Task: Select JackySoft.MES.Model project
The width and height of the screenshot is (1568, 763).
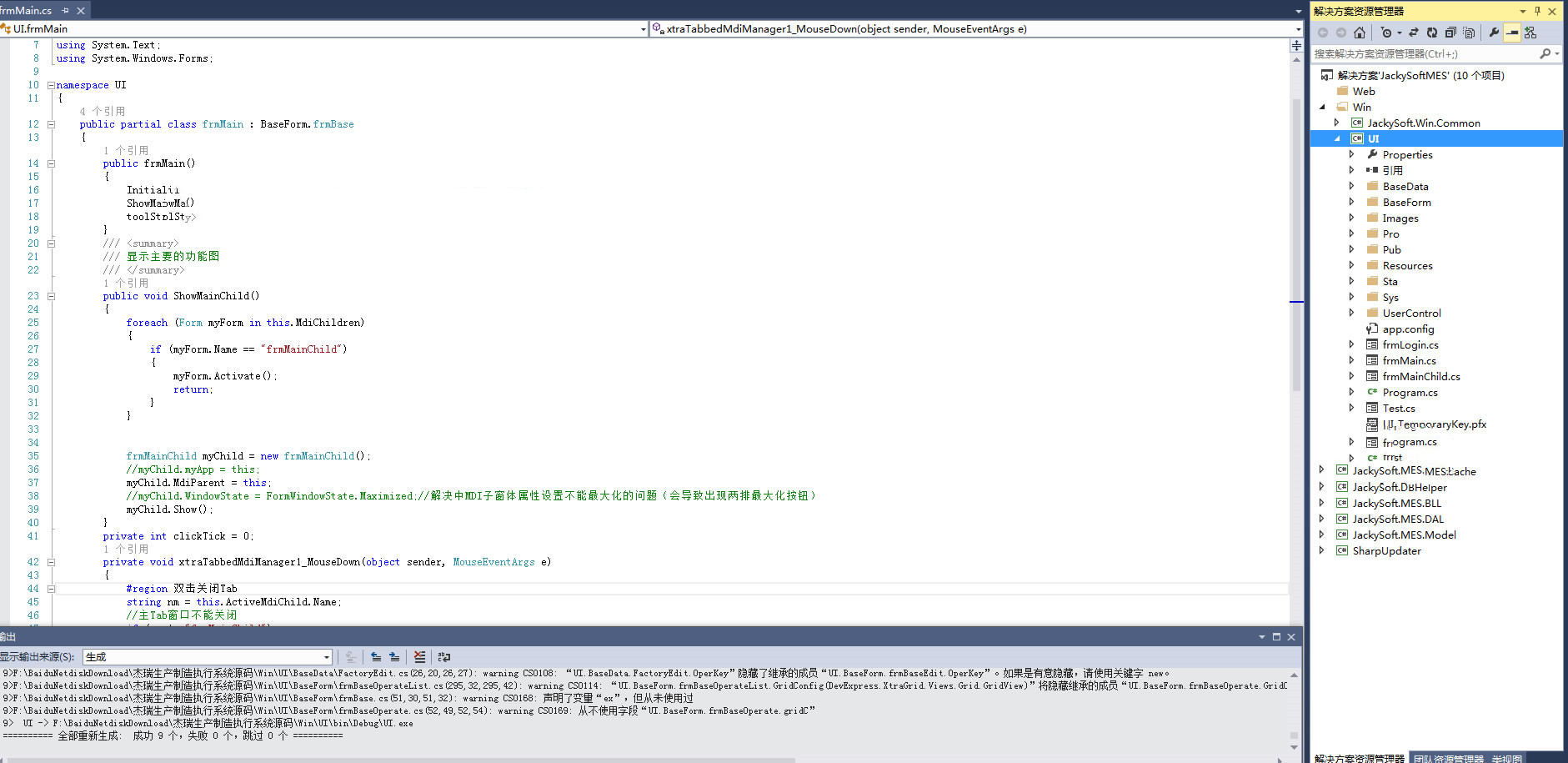Action: click(x=1404, y=535)
